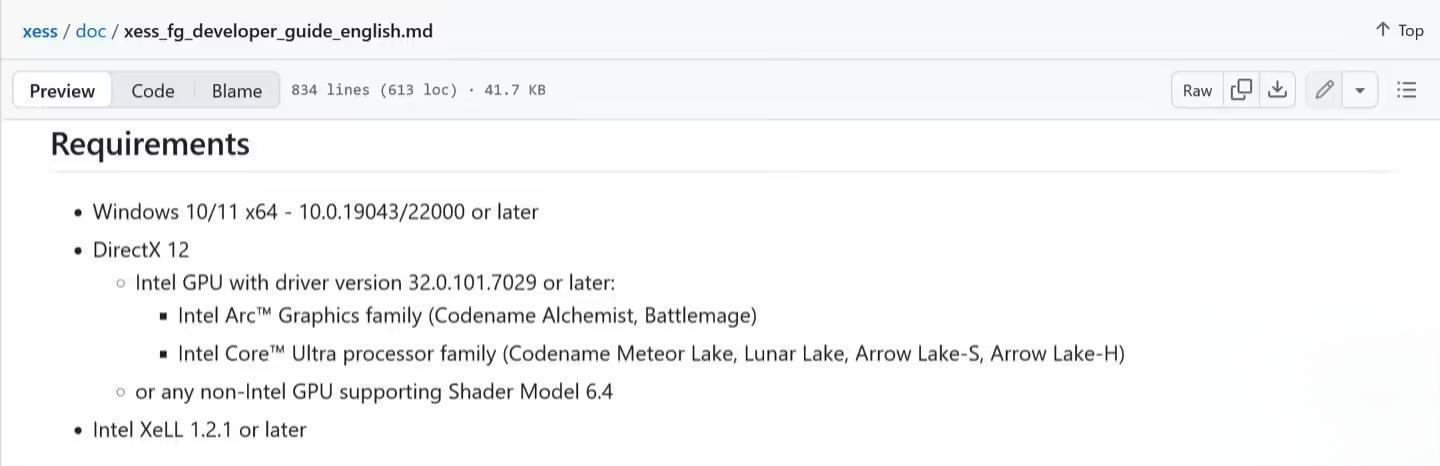This screenshot has width=1440, height=466.
Task: Click the Intel Core Ultra processor family line
Action: 651,354
